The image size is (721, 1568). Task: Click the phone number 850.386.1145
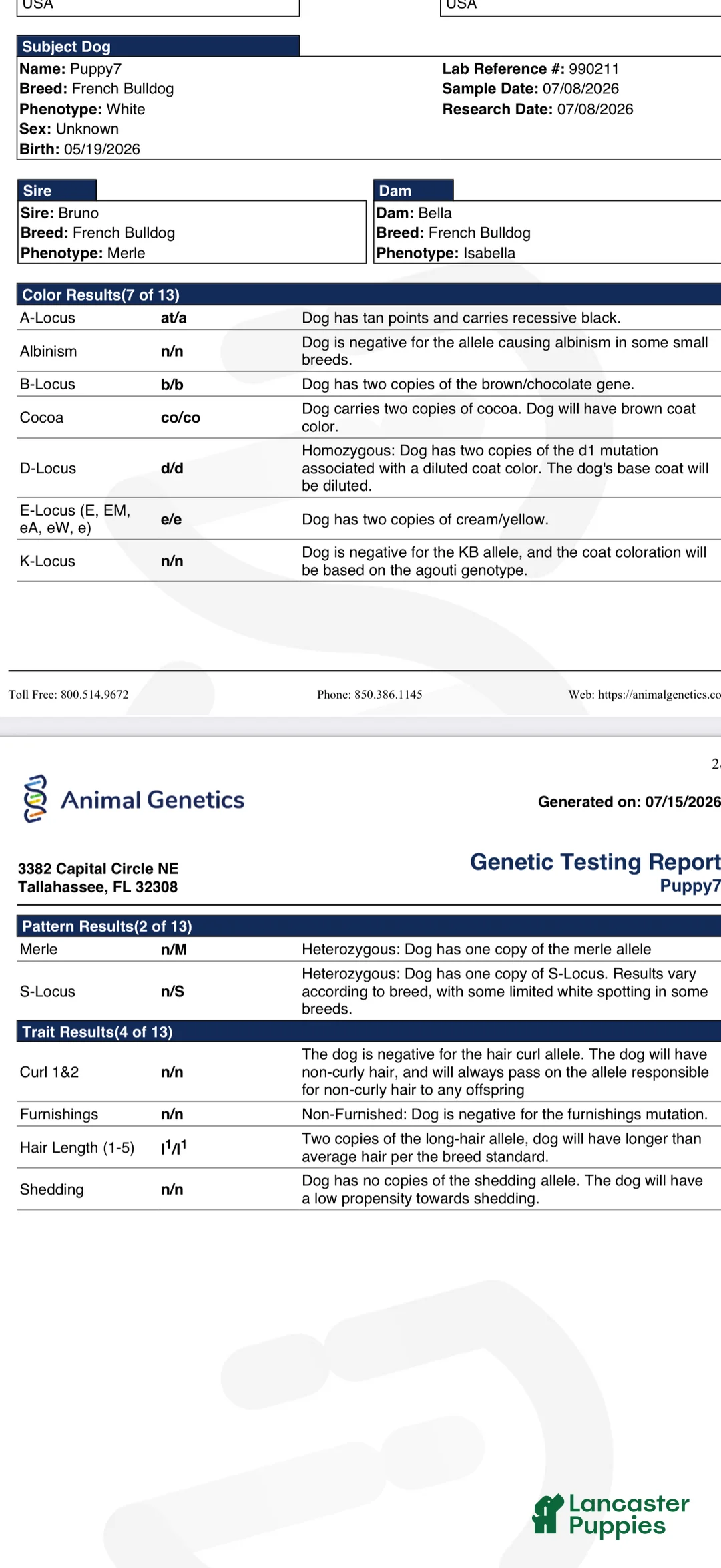point(389,695)
